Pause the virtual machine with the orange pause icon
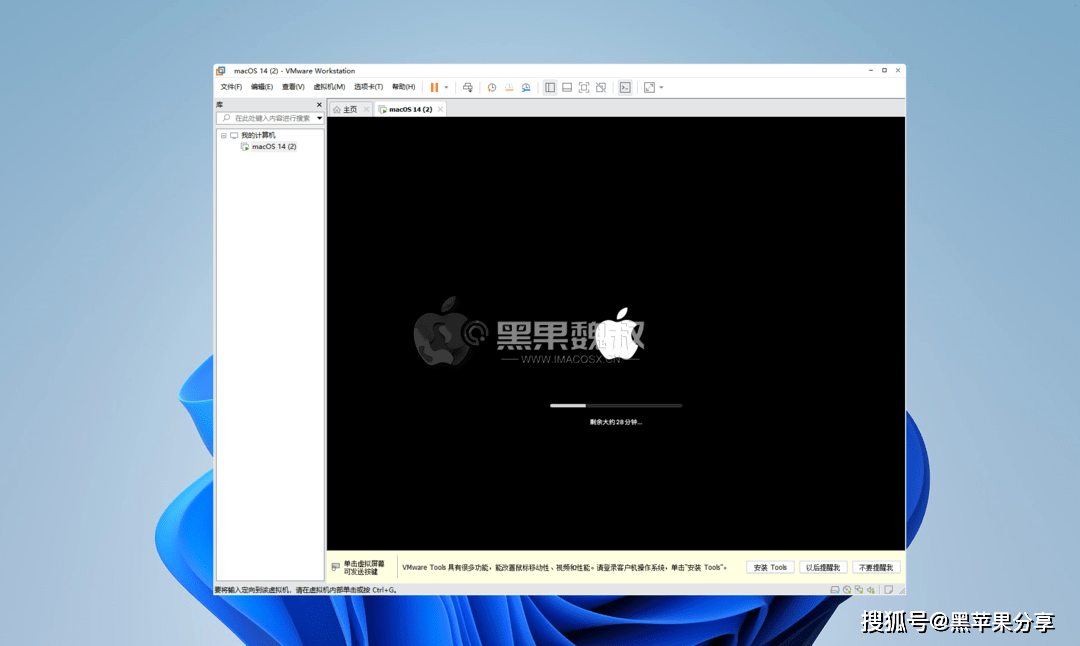The image size is (1080, 646). click(434, 87)
